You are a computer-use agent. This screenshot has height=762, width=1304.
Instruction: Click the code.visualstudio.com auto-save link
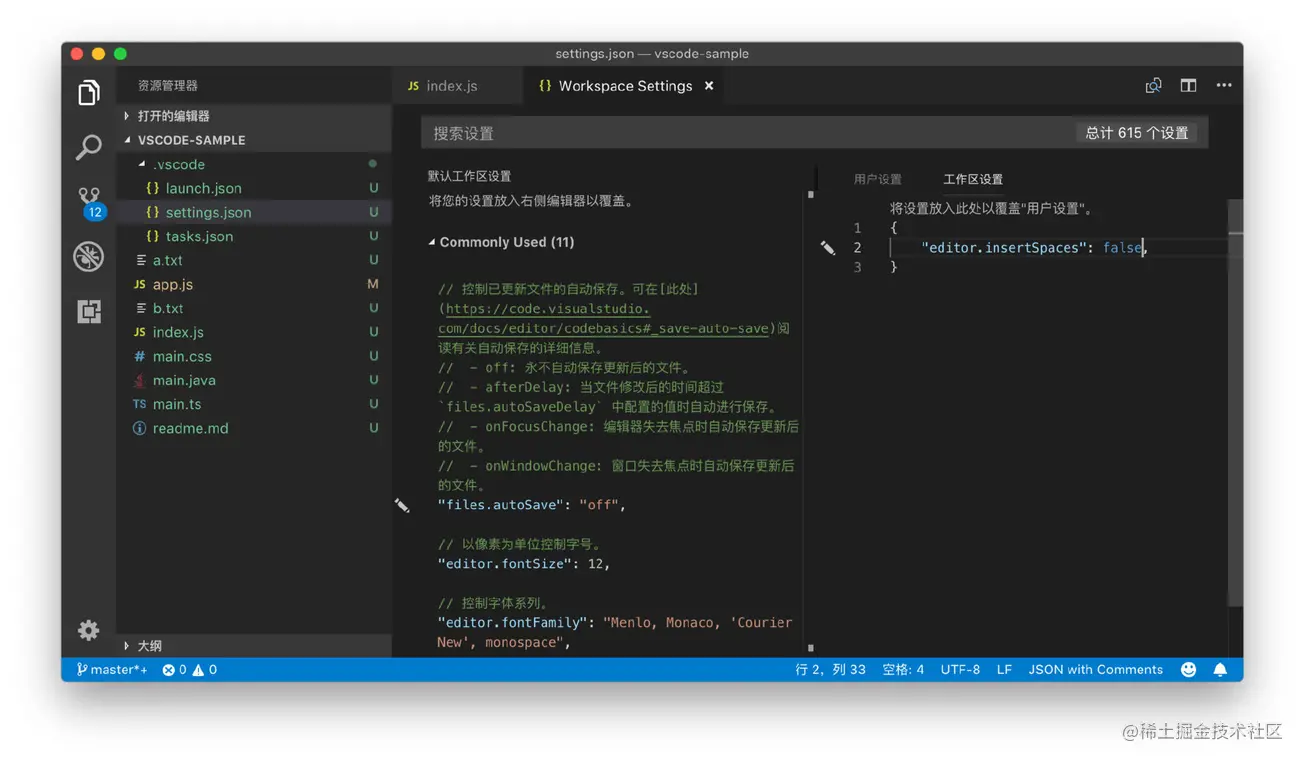tap(548, 309)
